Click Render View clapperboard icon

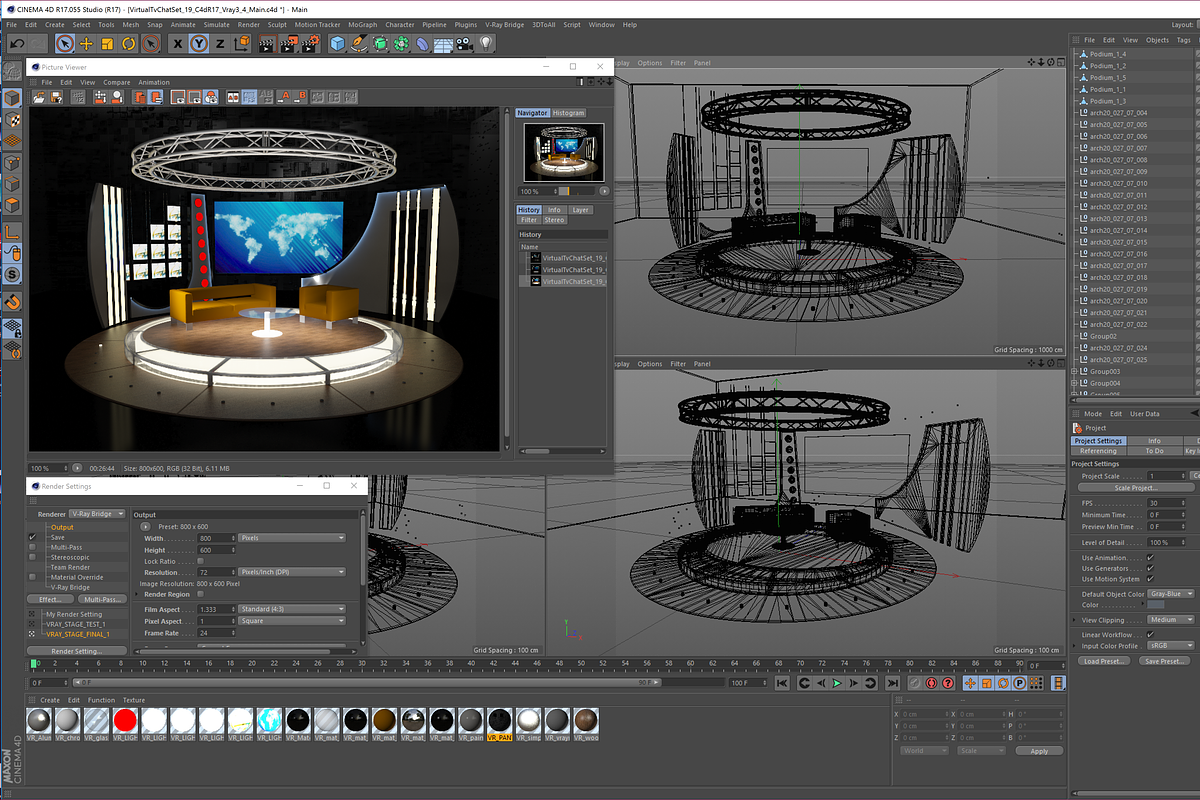pyautogui.click(x=268, y=44)
